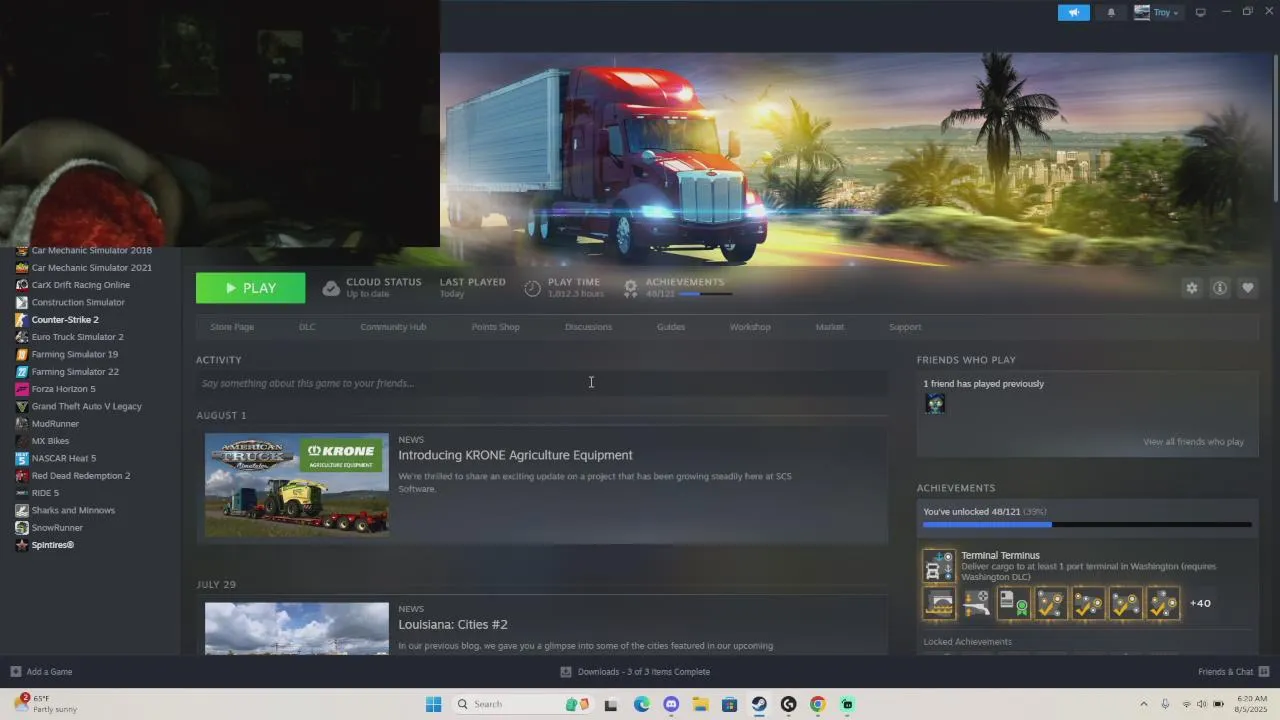The width and height of the screenshot is (1280, 720).
Task: Click friend avatar in Friends Who Play
Action: tap(934, 403)
